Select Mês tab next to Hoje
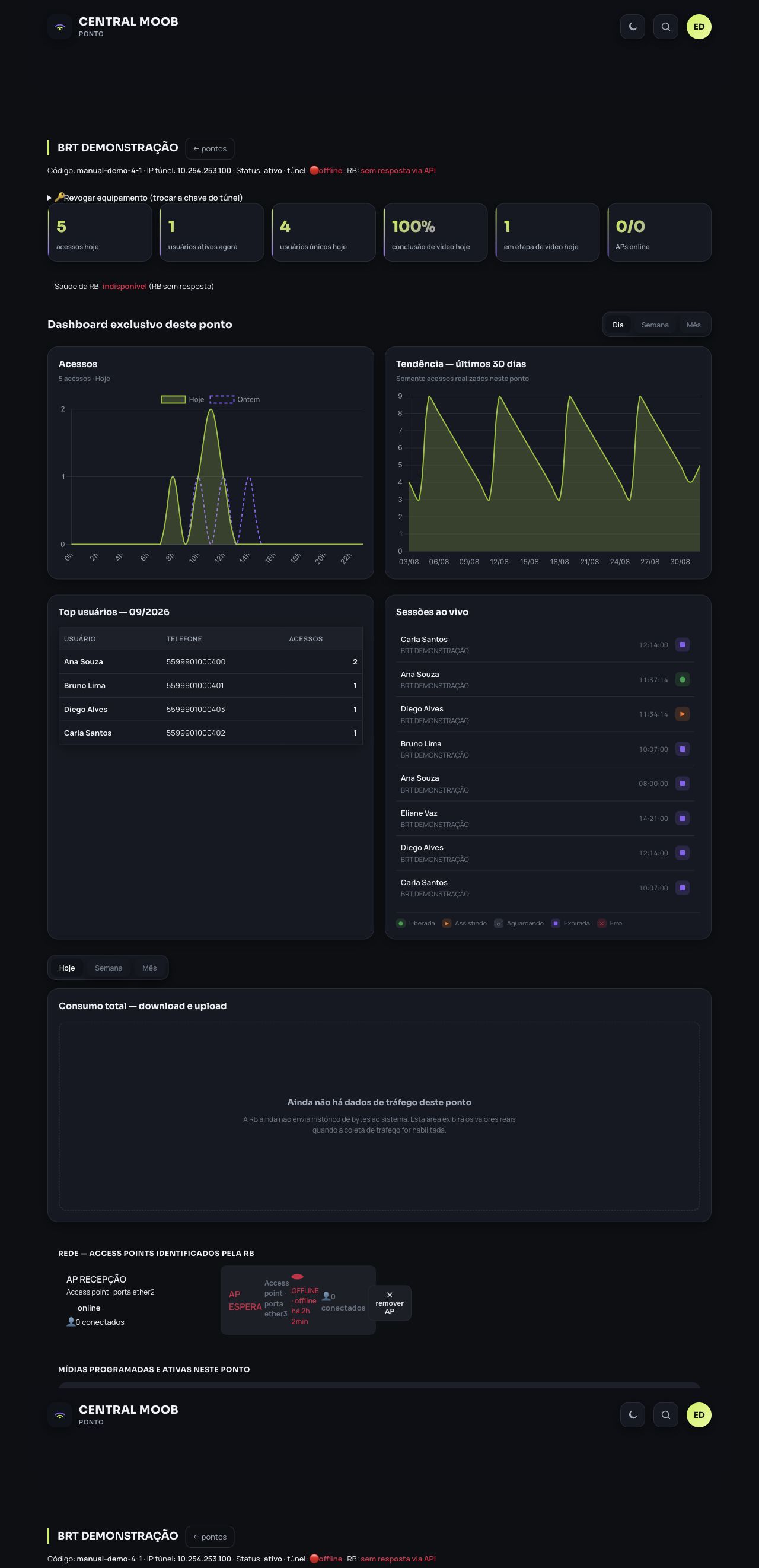The width and height of the screenshot is (759, 1568). (x=149, y=968)
